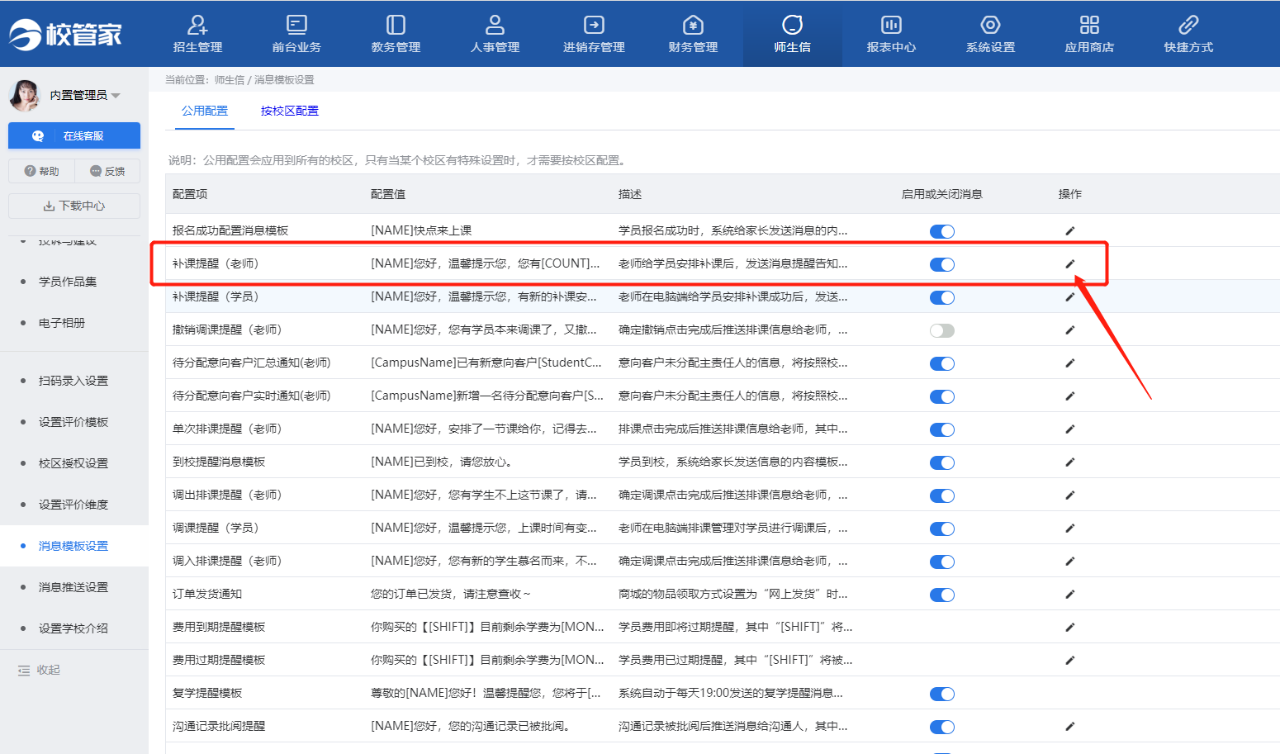1280x754 pixels.
Task: Expand the 内置管理员 user dropdown
Action: pyautogui.click(x=115, y=96)
